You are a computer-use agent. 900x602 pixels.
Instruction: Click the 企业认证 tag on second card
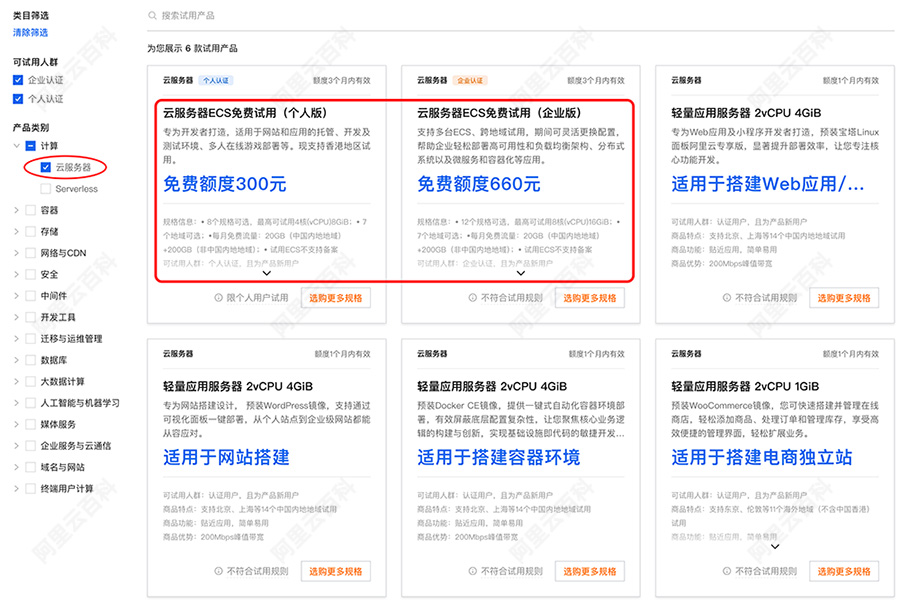click(470, 80)
